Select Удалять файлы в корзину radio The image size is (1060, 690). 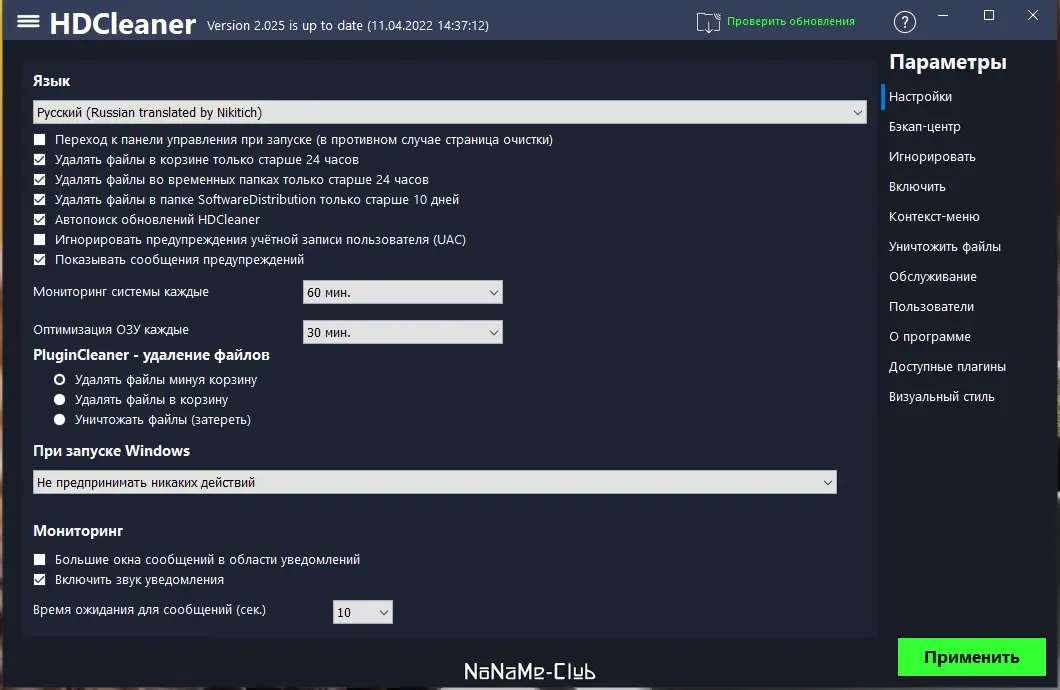coord(59,399)
